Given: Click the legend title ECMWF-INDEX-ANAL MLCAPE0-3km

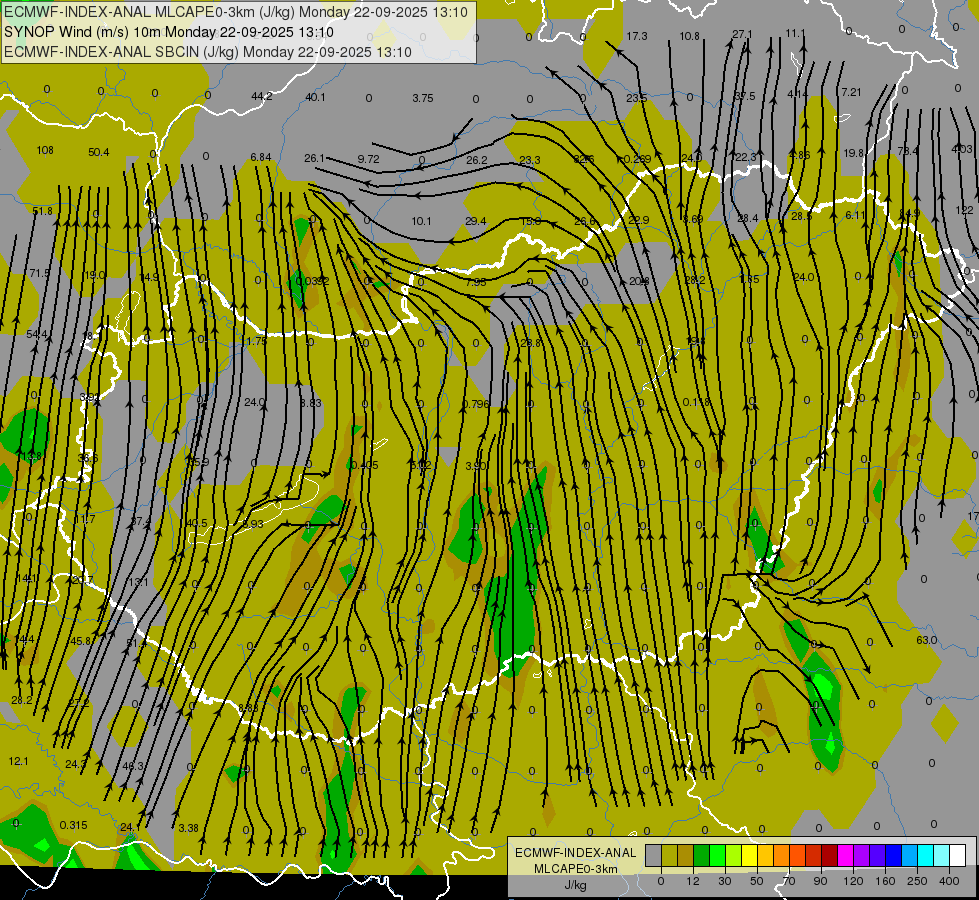Looking at the screenshot, I should click(576, 861).
